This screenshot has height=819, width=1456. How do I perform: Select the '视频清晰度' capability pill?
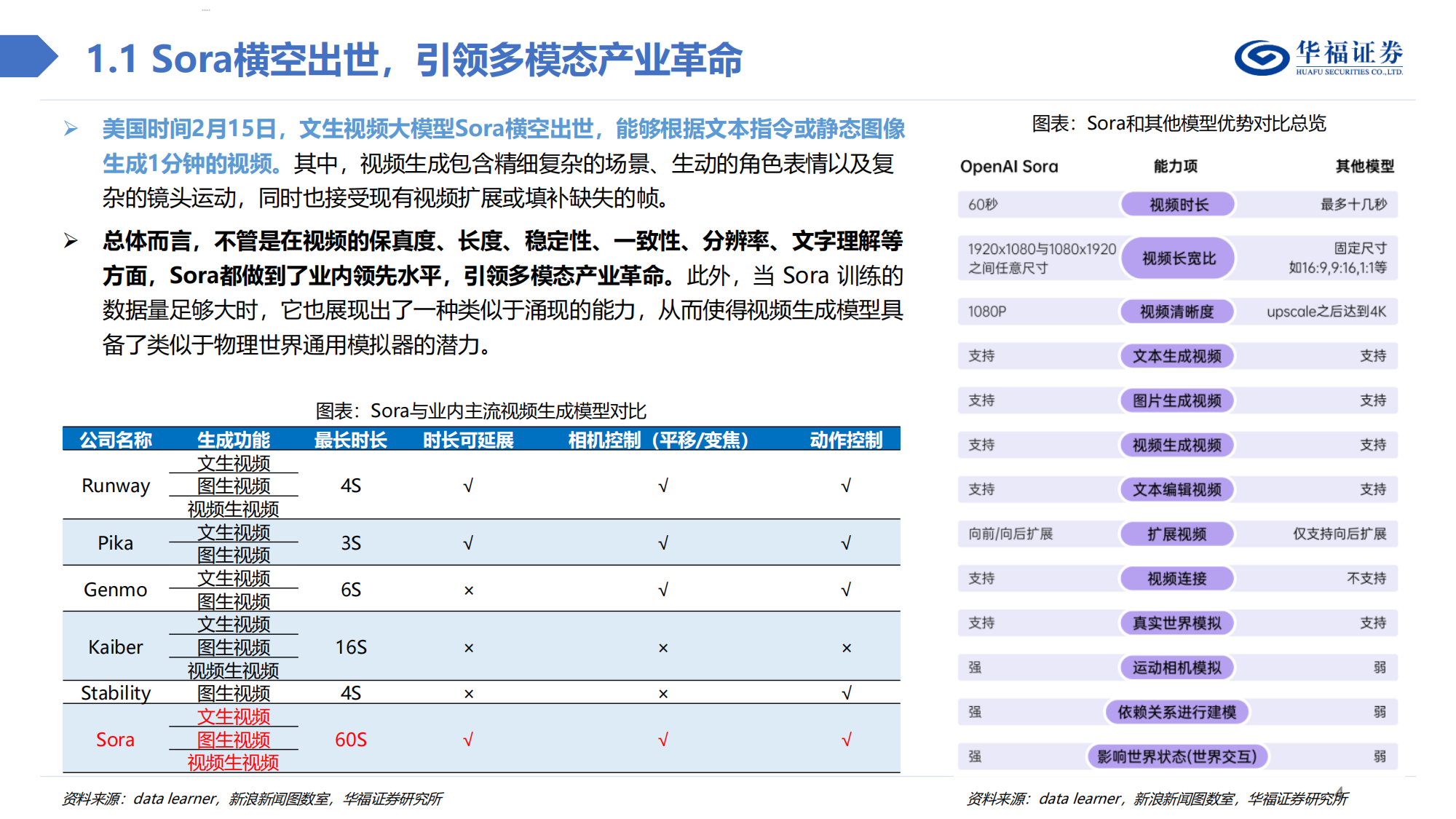(x=1177, y=312)
